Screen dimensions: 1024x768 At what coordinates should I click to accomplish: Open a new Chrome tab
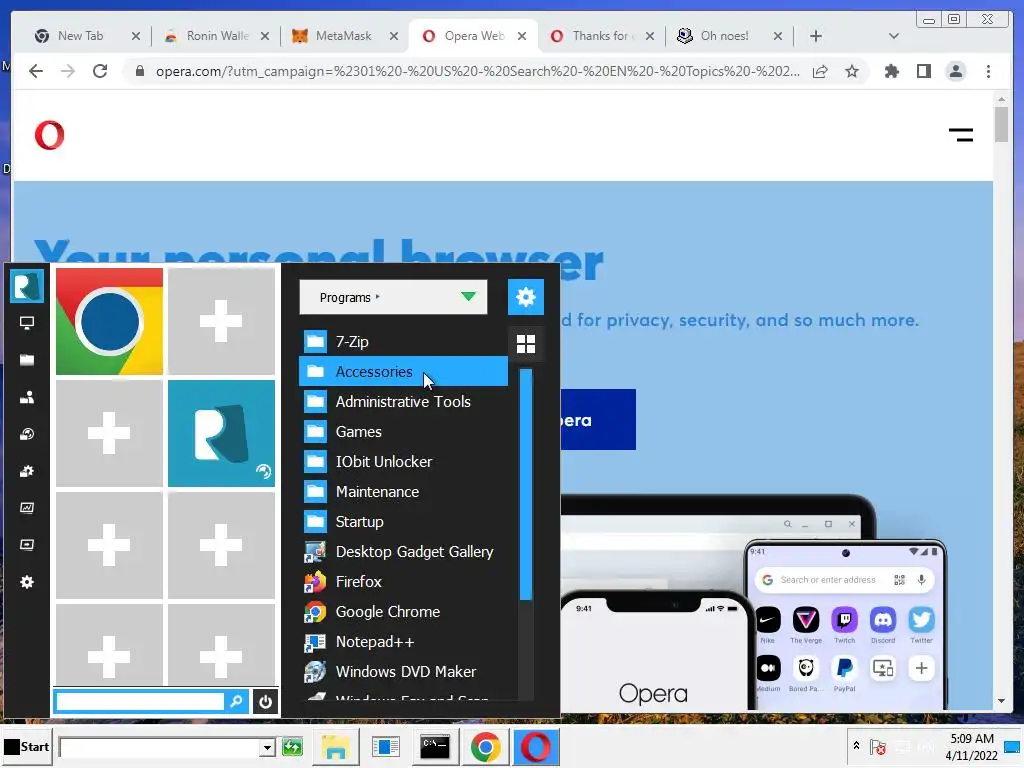coord(816,36)
